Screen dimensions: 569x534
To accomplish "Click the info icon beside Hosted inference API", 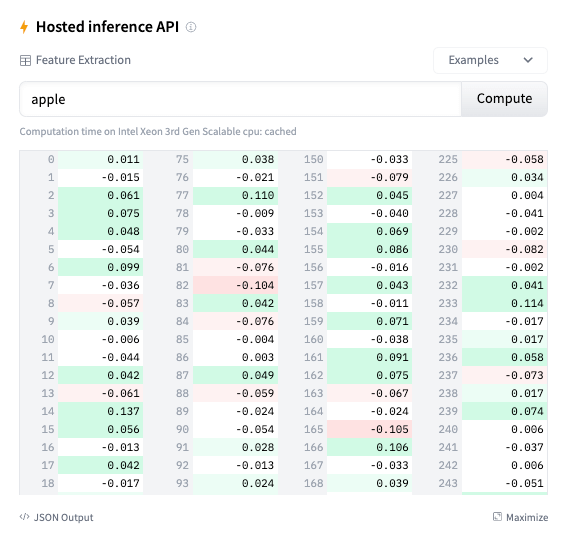I will coord(191,27).
